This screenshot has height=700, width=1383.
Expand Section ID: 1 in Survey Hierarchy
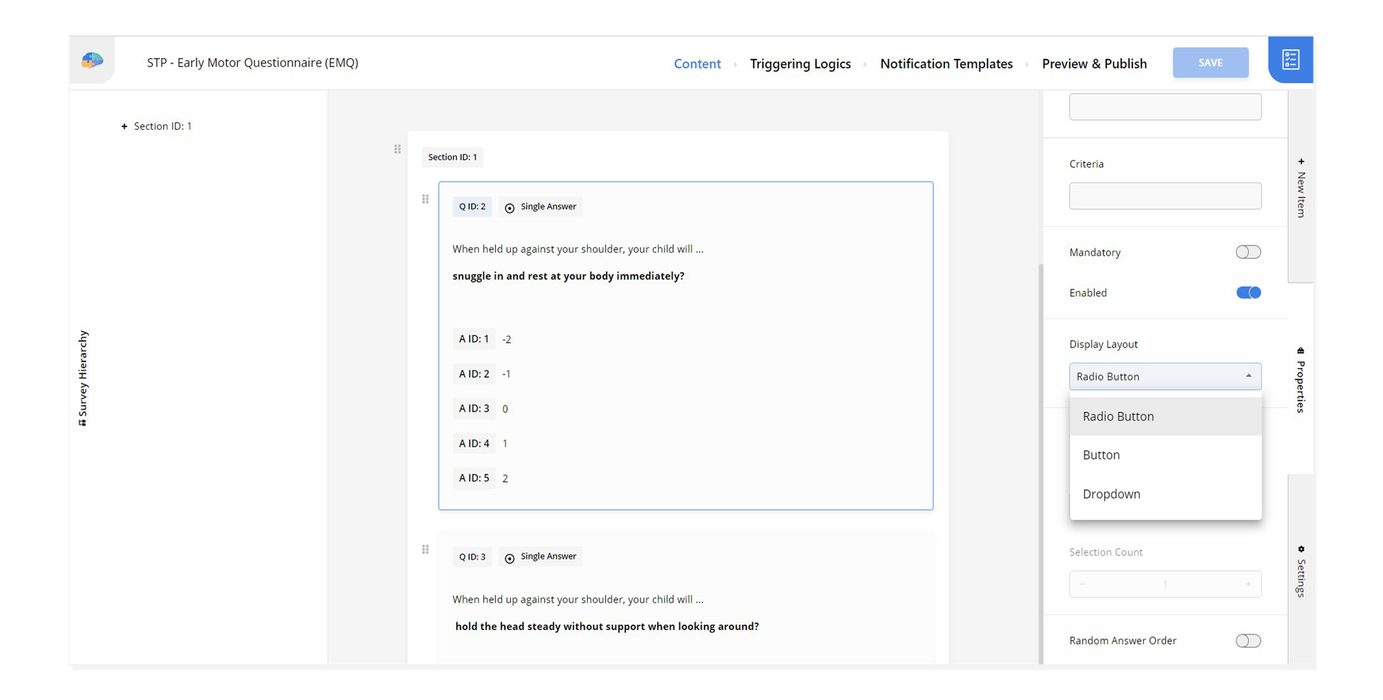123,125
